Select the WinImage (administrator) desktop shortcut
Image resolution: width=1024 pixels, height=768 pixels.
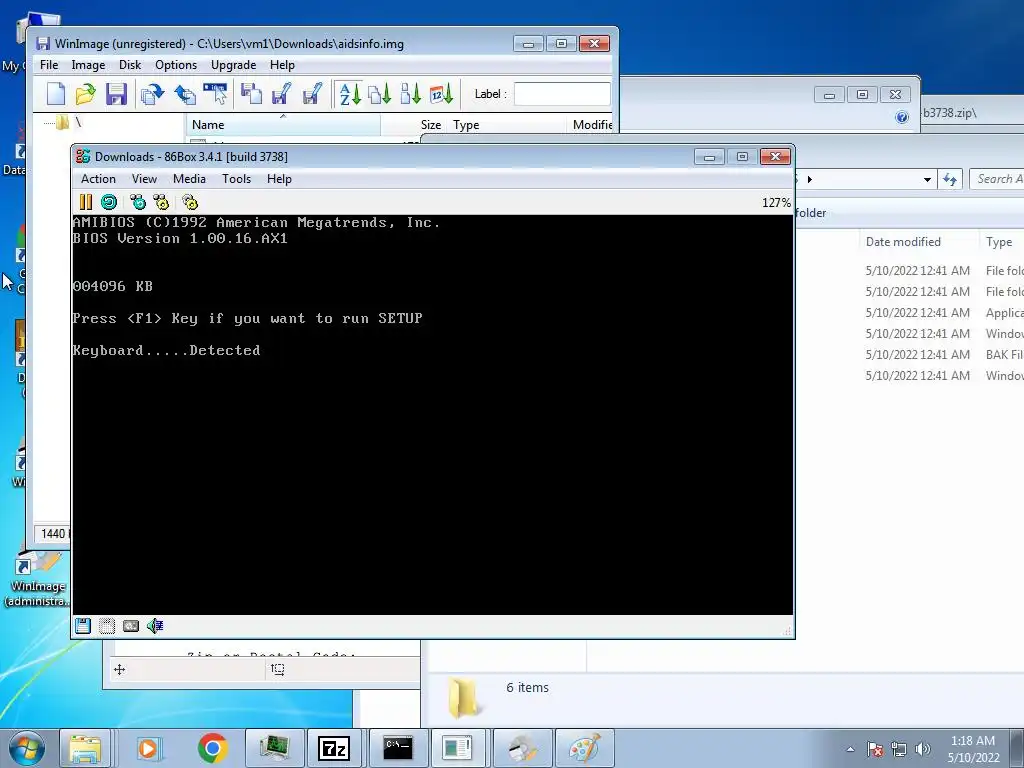point(38,580)
